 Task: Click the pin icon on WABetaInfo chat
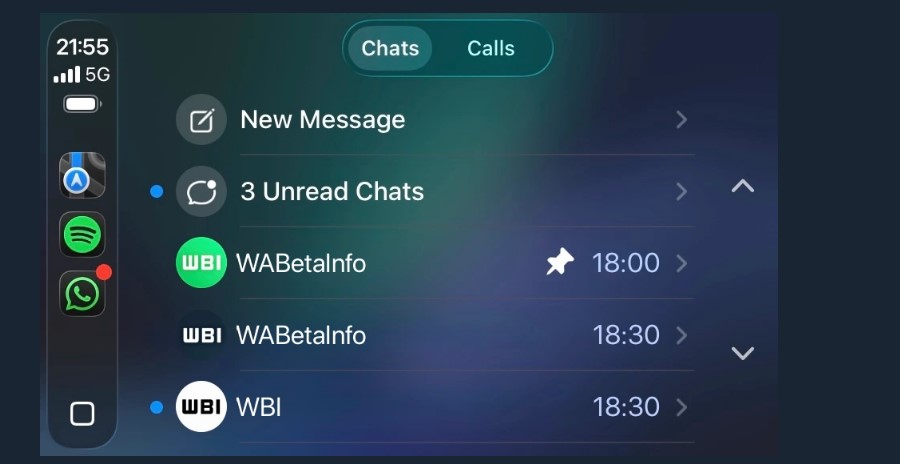click(560, 262)
